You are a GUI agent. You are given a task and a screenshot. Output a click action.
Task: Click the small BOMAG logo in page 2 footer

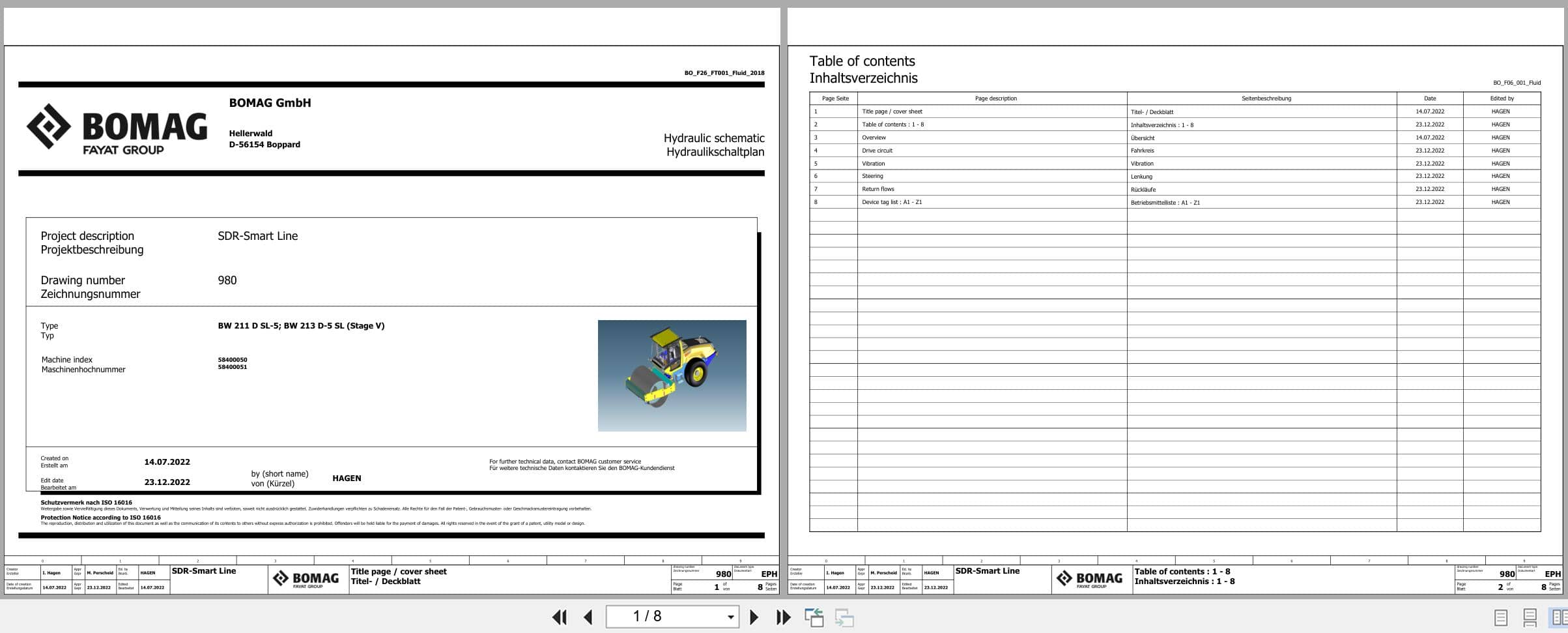click(x=1090, y=580)
